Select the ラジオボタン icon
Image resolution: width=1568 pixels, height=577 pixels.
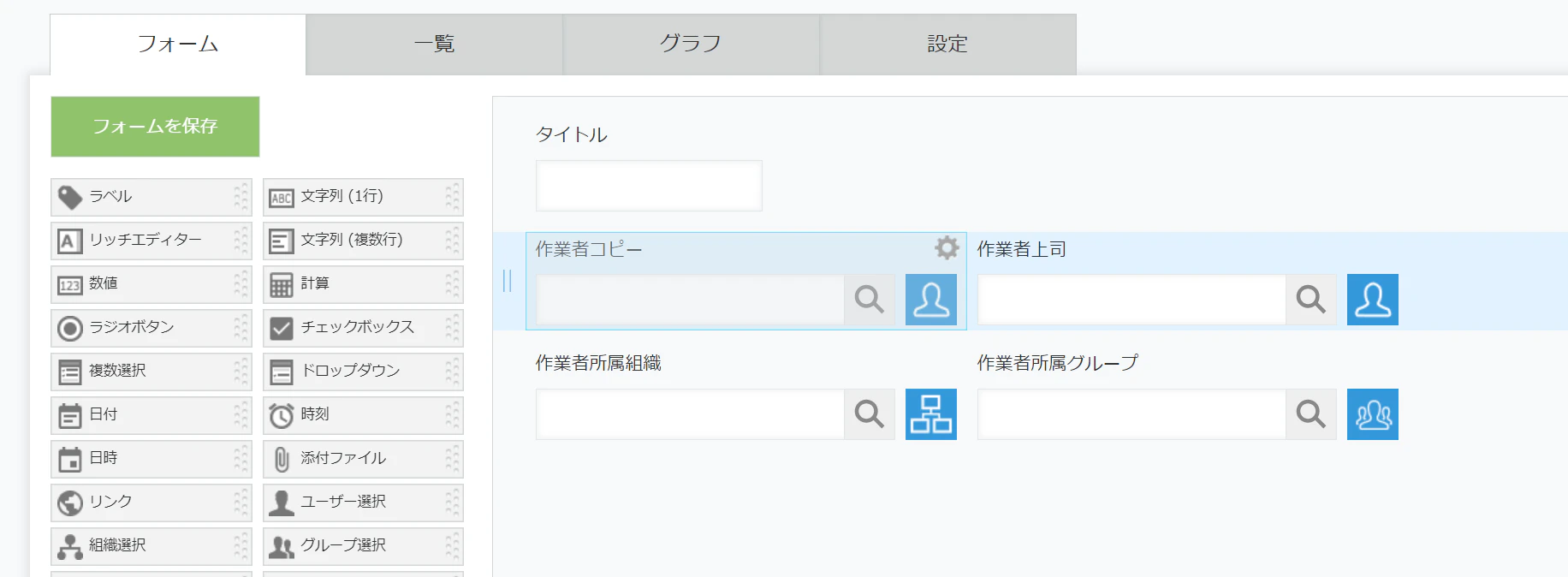[x=70, y=329]
